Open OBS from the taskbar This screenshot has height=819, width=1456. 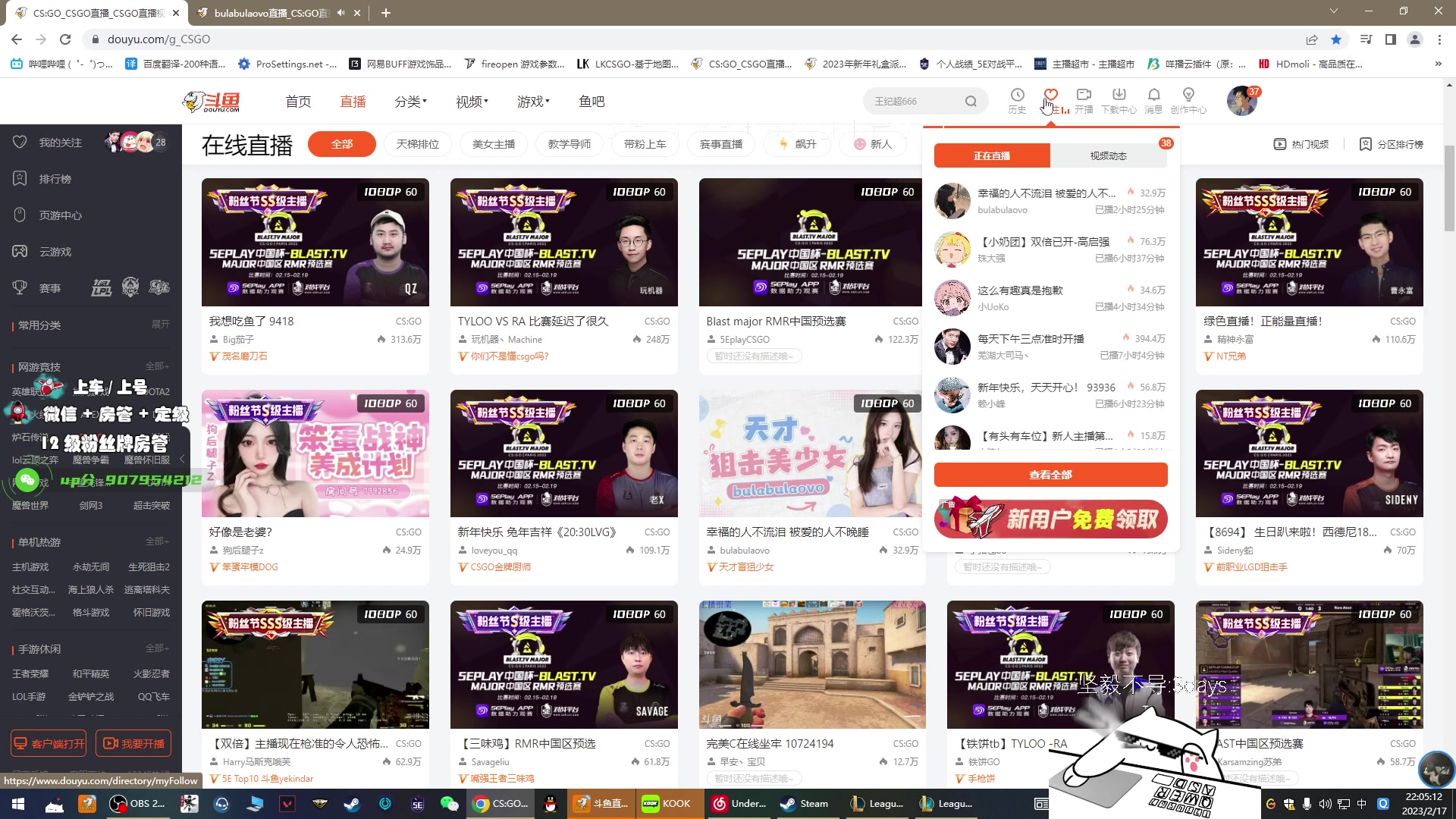coord(137,804)
